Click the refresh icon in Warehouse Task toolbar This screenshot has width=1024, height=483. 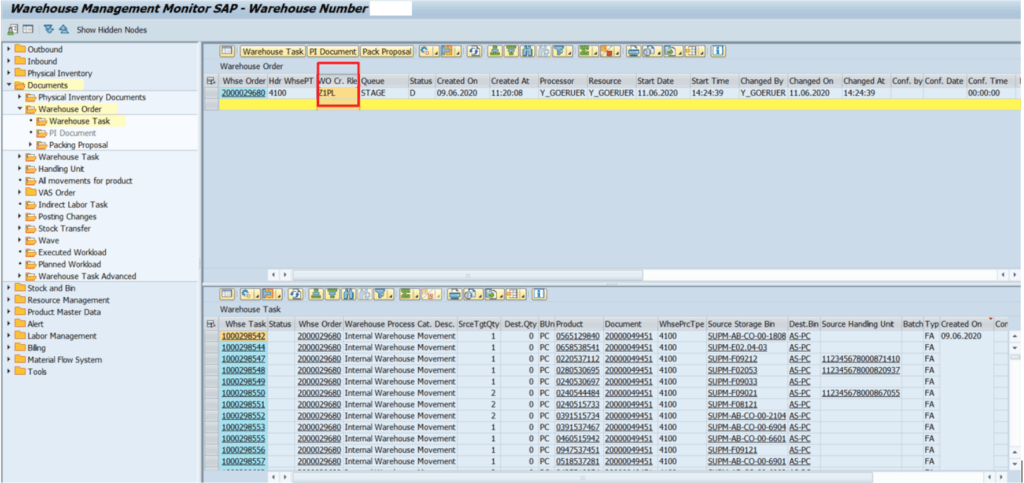coord(295,294)
